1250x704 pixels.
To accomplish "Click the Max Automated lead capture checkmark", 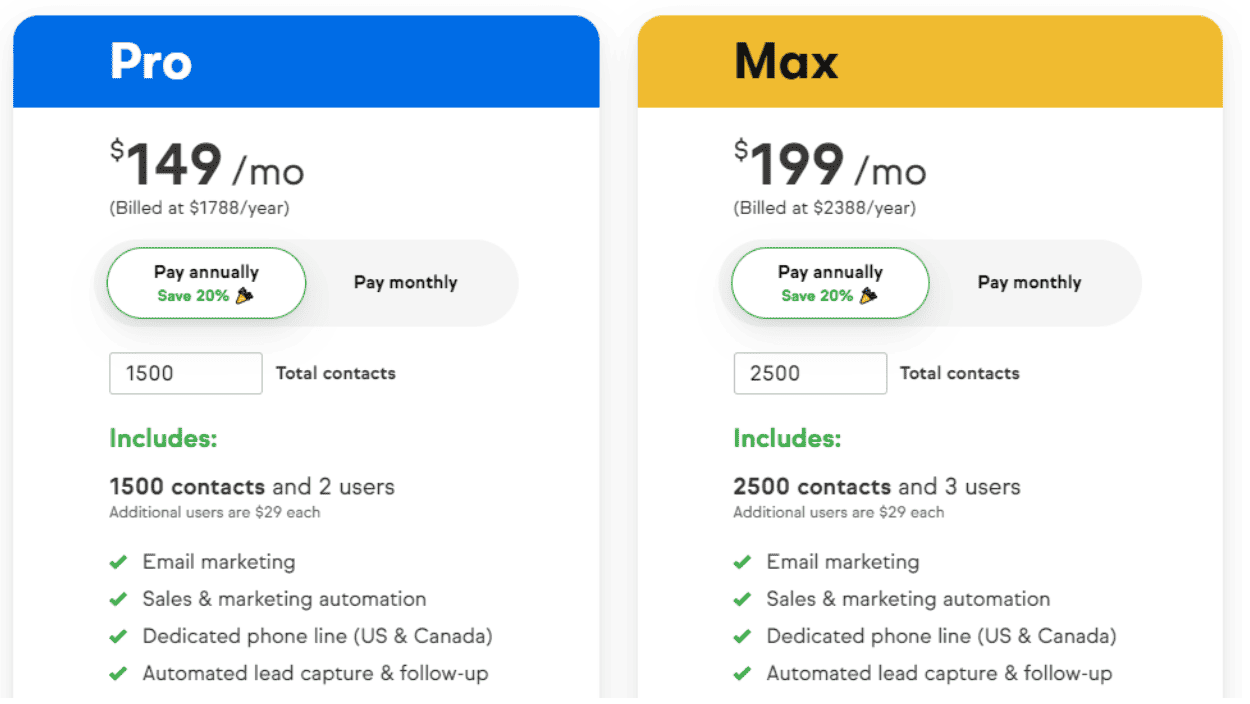I will coord(742,673).
